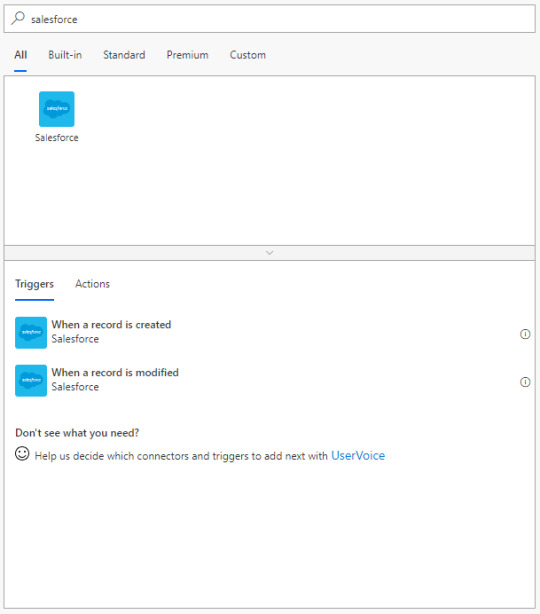Click the Salesforce icon beside "When a record is created"

pyautogui.click(x=31, y=332)
